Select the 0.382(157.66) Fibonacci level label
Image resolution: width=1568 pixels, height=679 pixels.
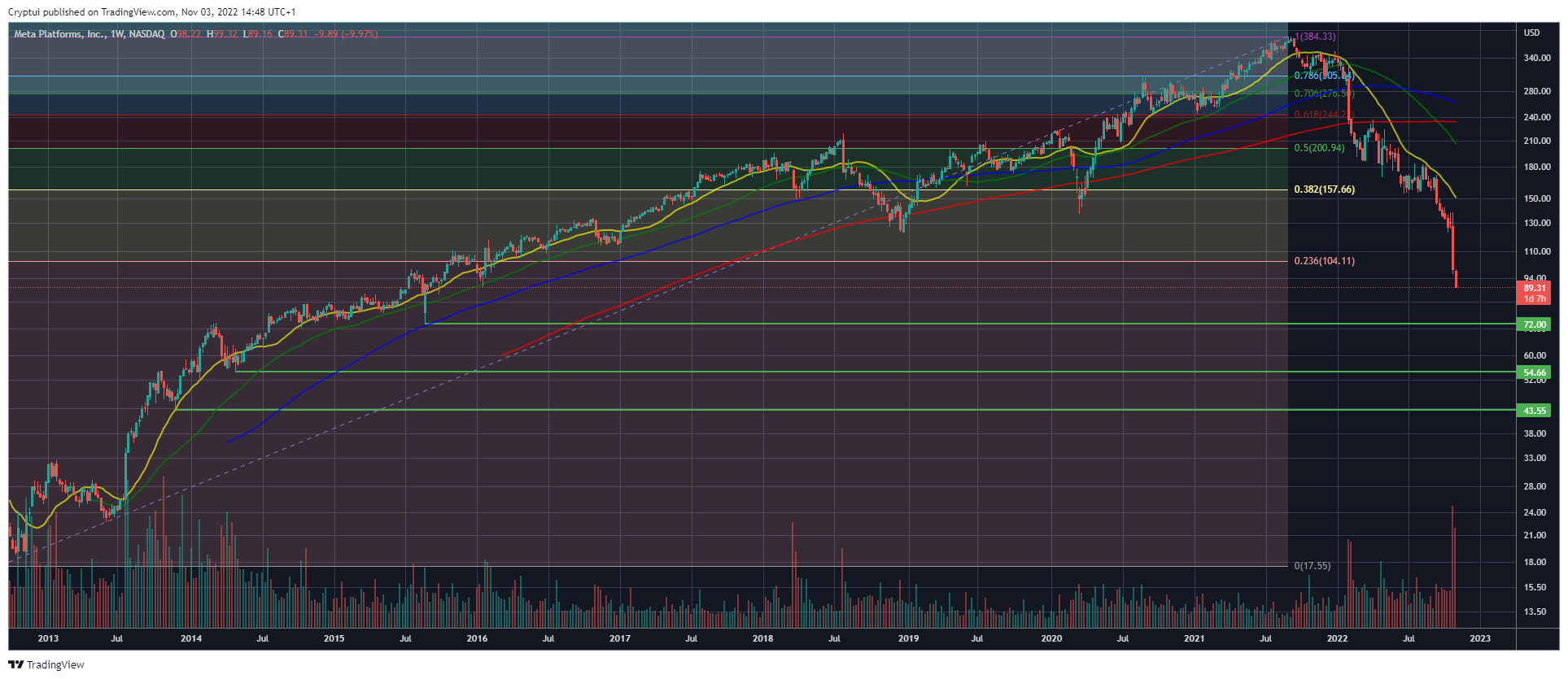[1325, 189]
